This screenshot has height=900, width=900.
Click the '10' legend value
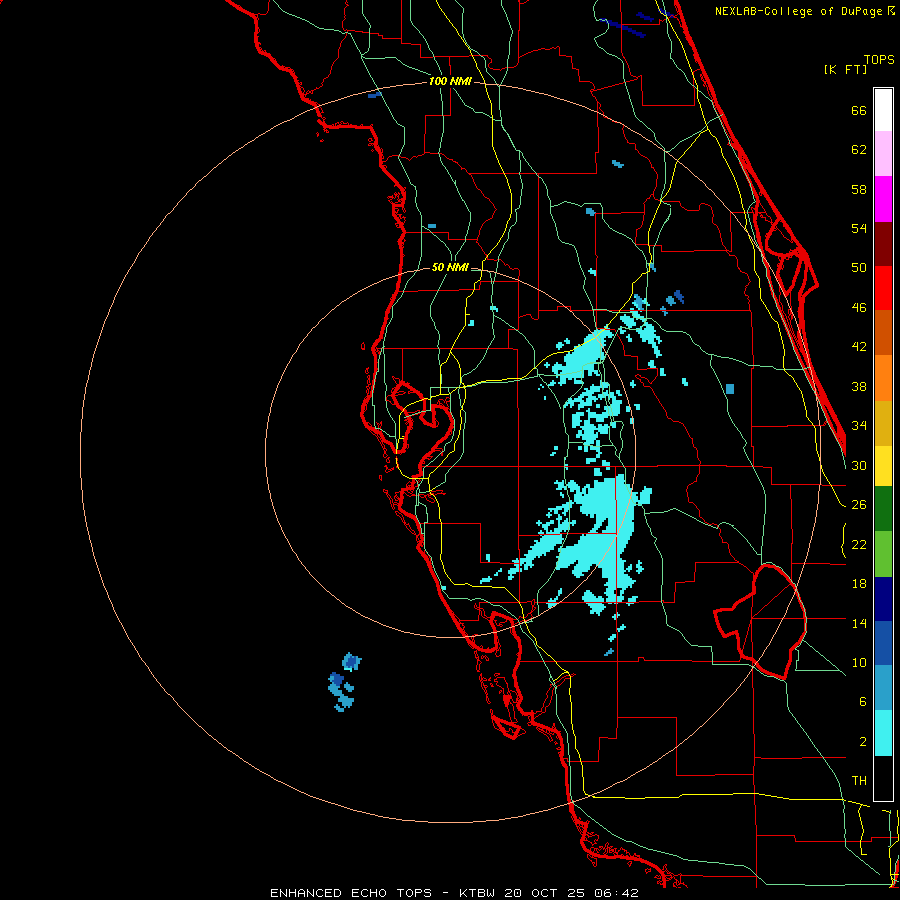pos(859,662)
